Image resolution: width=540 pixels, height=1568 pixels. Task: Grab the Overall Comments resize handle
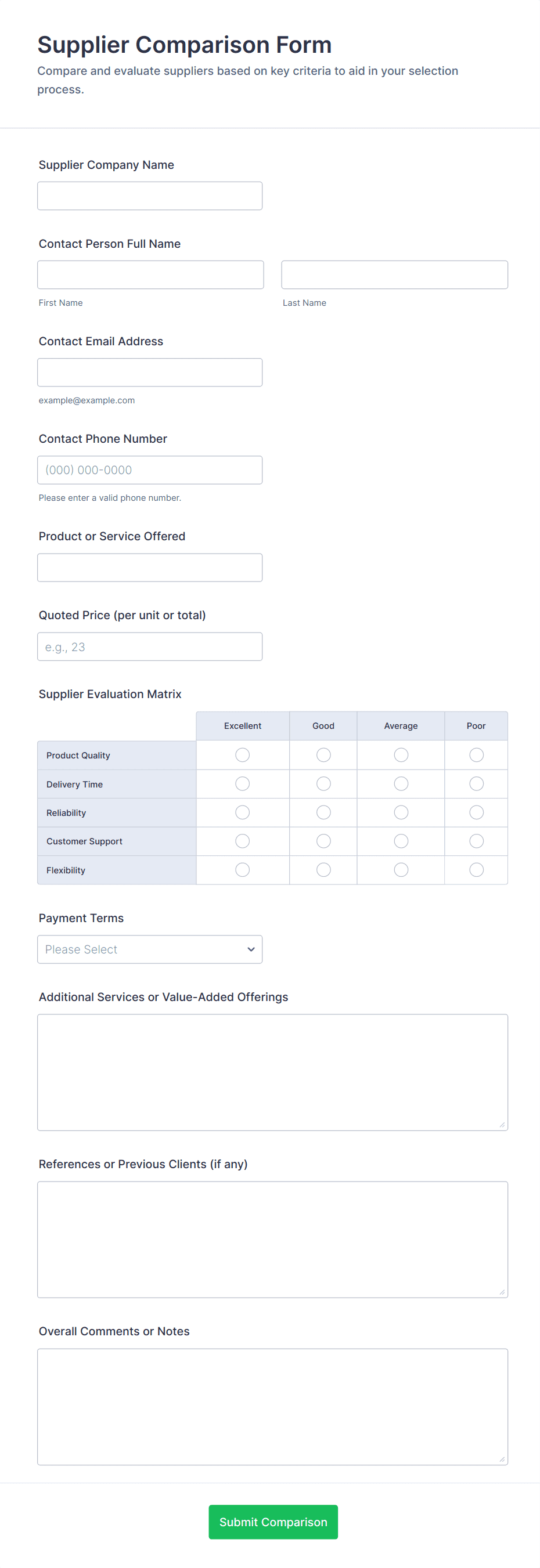502,1459
